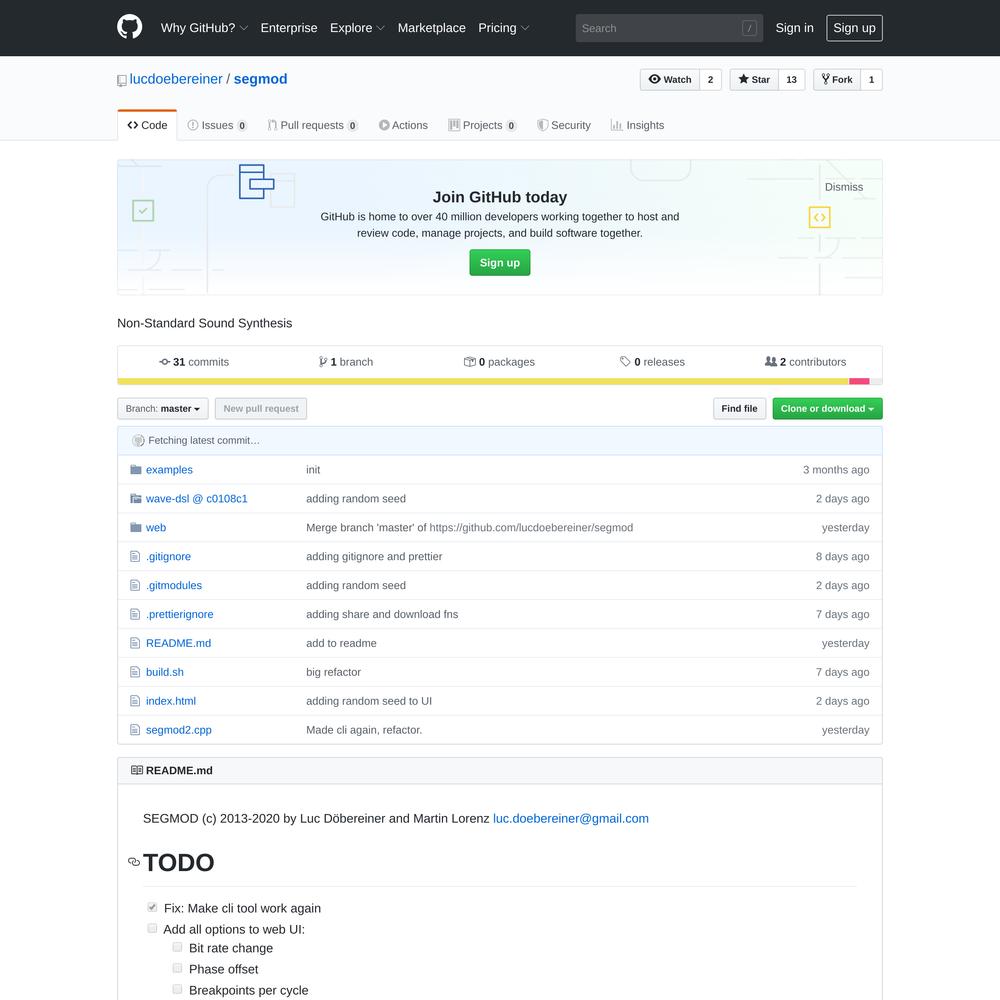Click the file icon for .prettierignore

click(135, 614)
